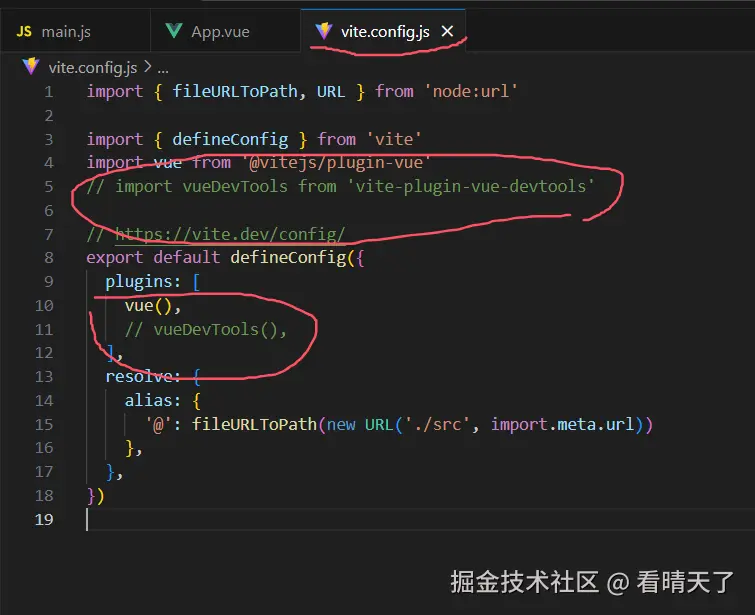Click the './src' string on line 15
Screen dimensions: 755x615
pyautogui.click(x=437, y=424)
